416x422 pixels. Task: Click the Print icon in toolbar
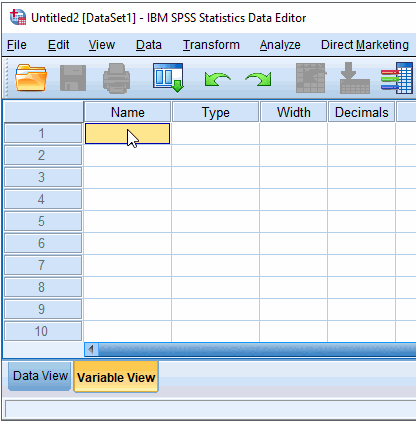tap(116, 78)
